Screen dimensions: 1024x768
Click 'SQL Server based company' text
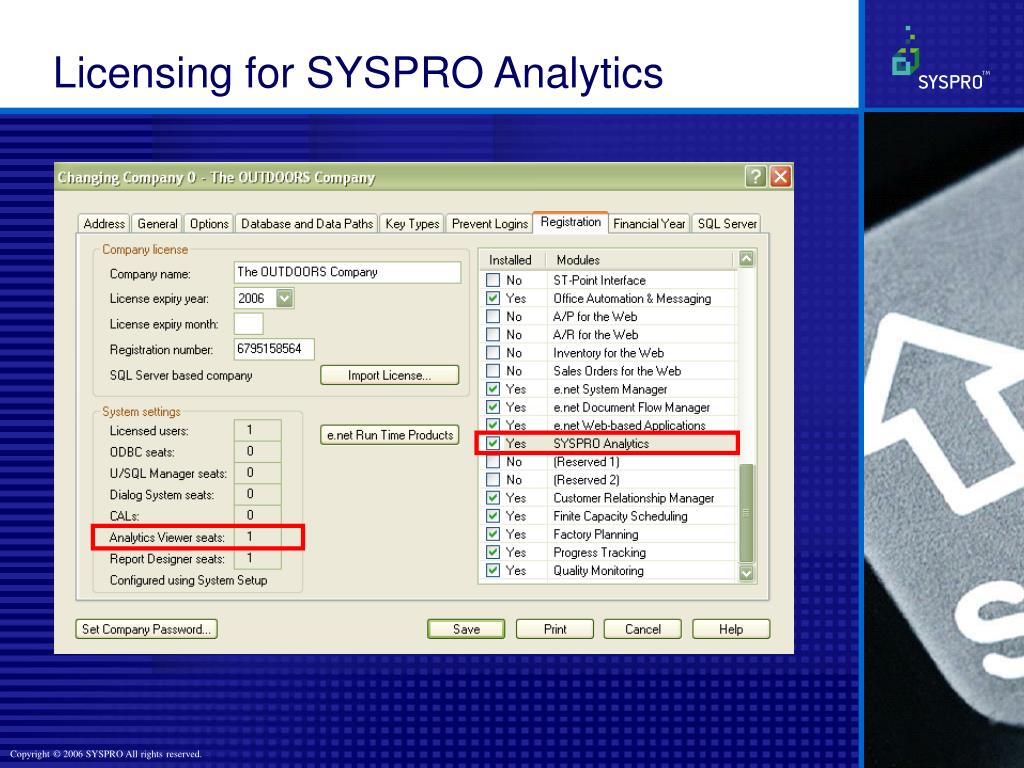tap(181, 376)
